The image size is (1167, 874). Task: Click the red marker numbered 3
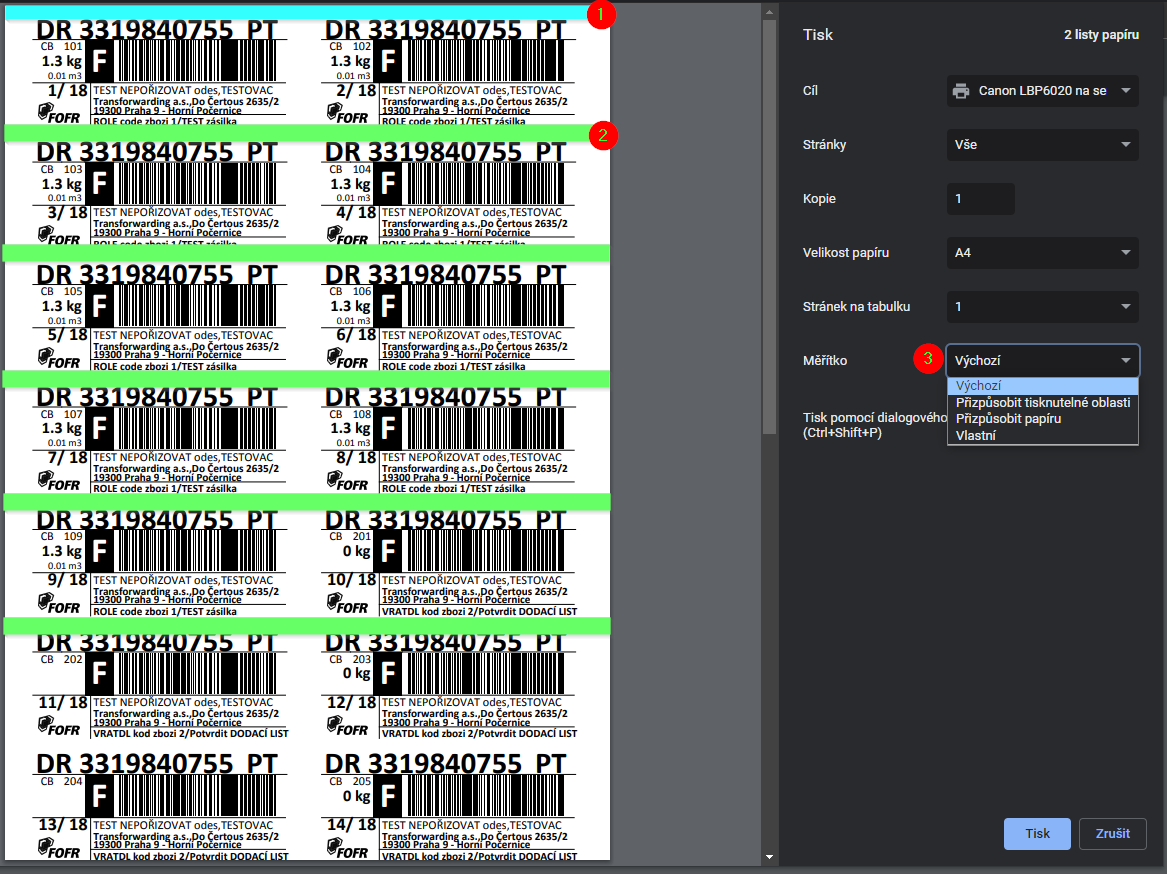point(928,358)
